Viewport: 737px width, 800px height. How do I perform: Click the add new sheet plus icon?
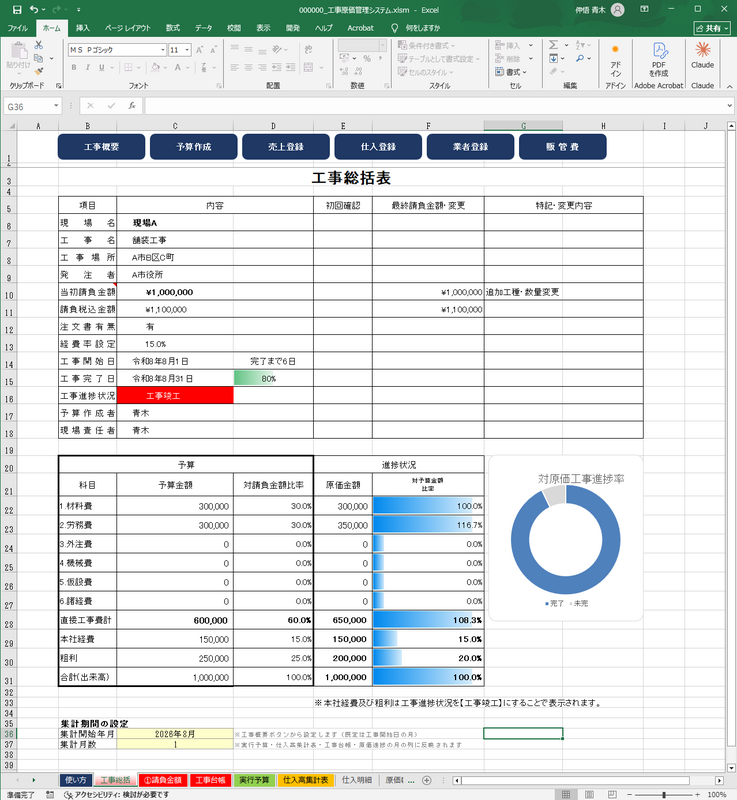(x=427, y=780)
